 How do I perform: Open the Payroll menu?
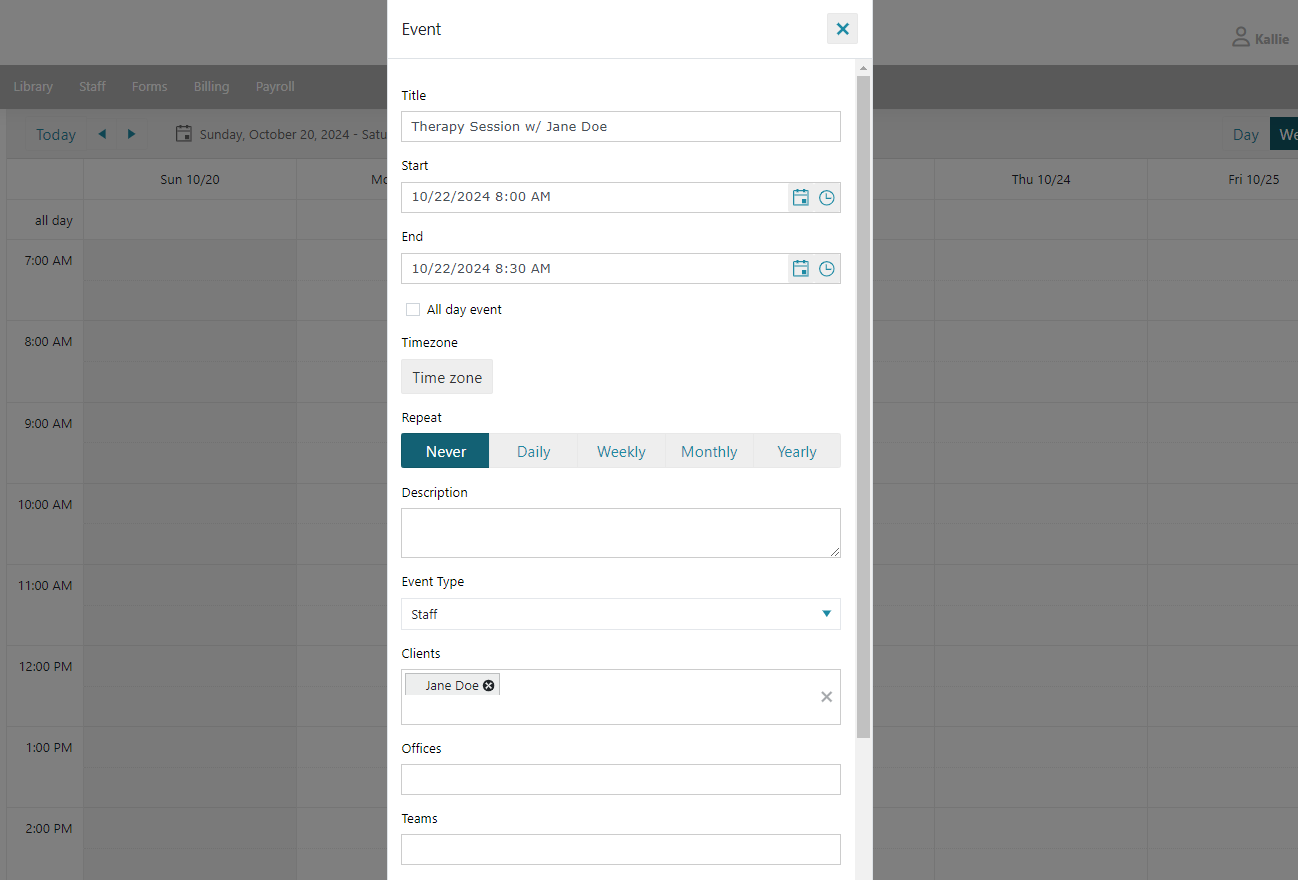(275, 87)
